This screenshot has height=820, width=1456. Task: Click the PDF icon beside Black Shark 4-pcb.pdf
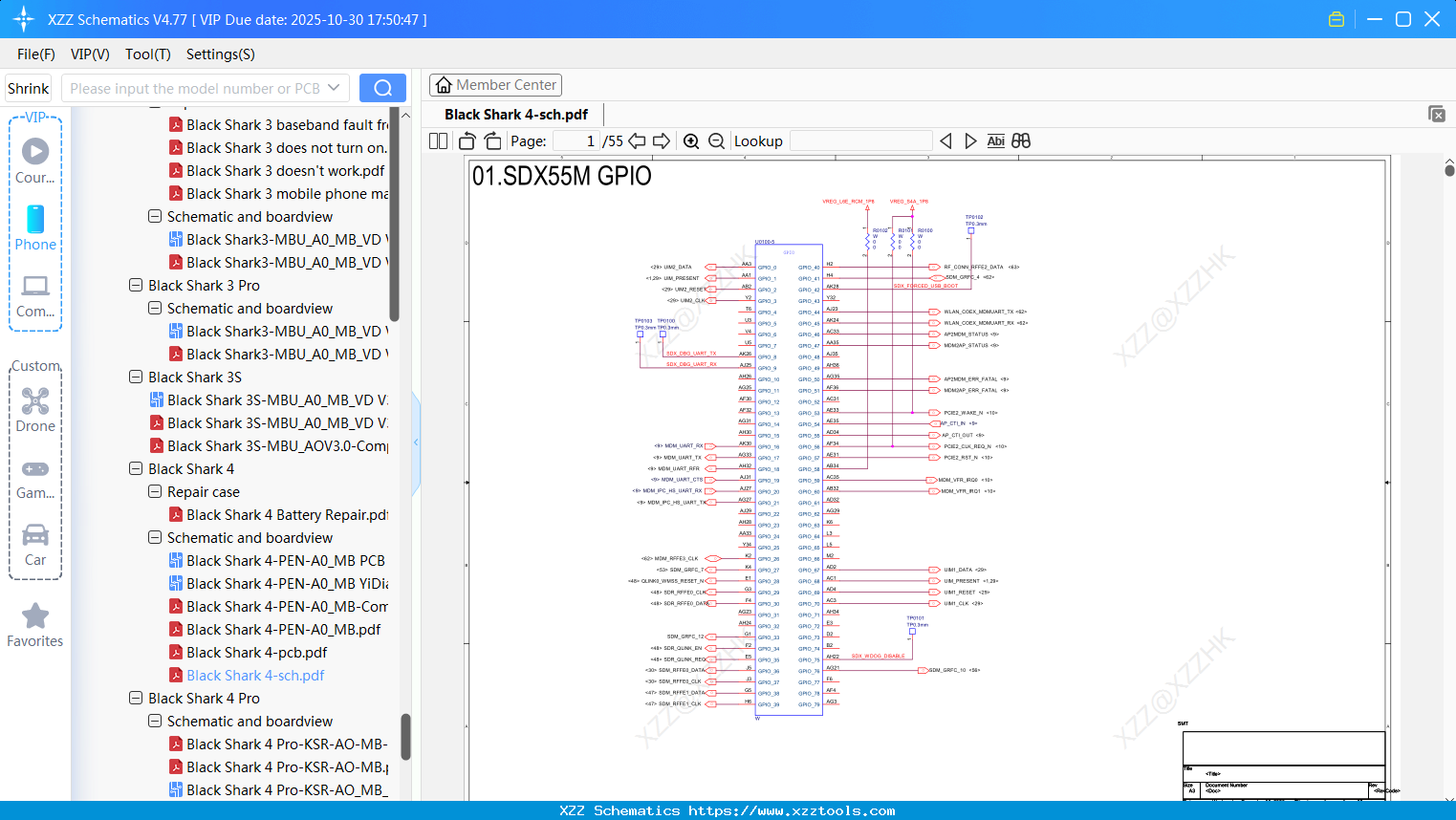[x=176, y=653]
